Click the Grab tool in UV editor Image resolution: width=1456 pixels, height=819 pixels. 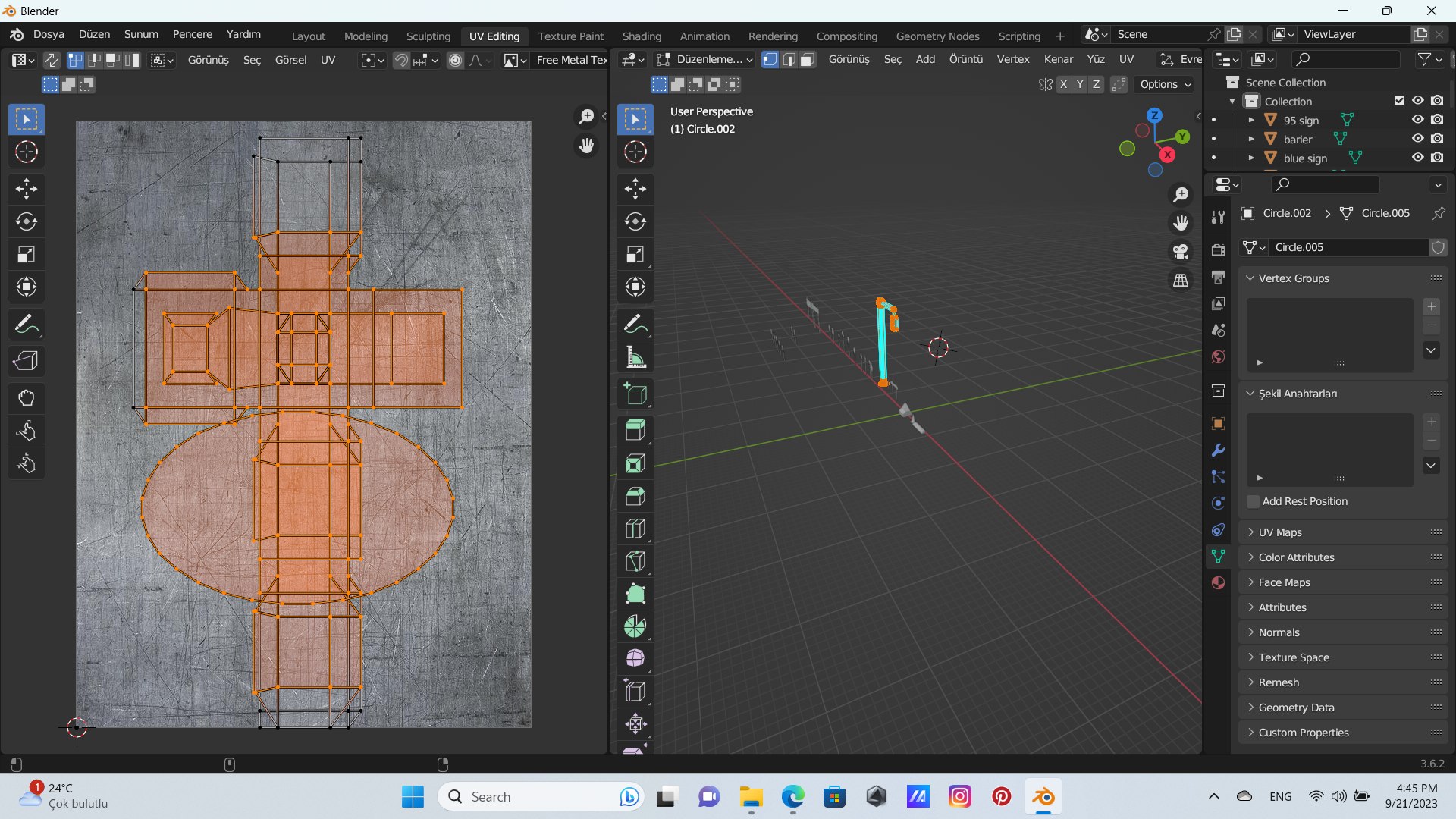pos(27,398)
